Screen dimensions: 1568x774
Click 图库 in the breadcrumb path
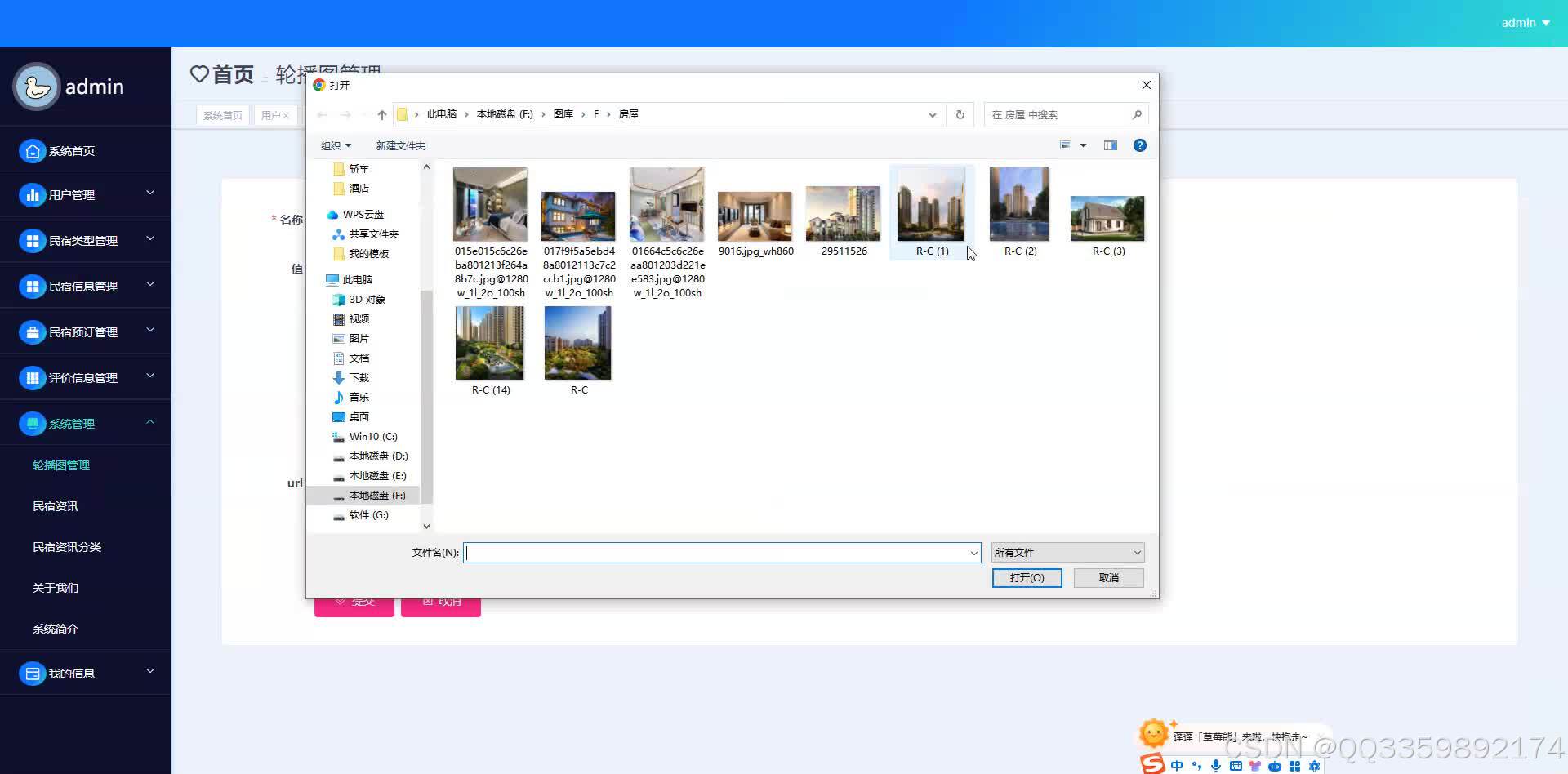tap(563, 114)
